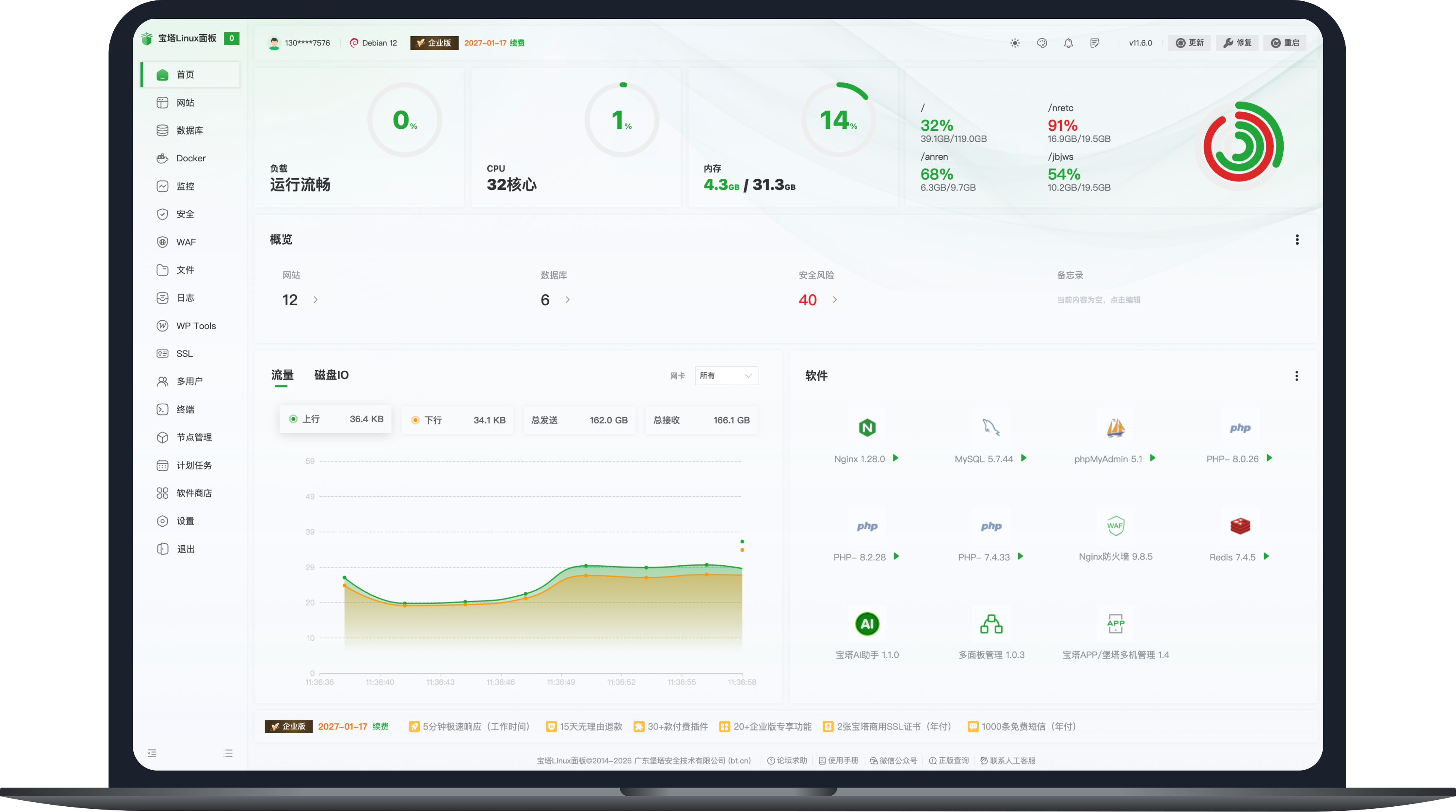
Task: Open the notification bell in top bar
Action: click(1068, 42)
